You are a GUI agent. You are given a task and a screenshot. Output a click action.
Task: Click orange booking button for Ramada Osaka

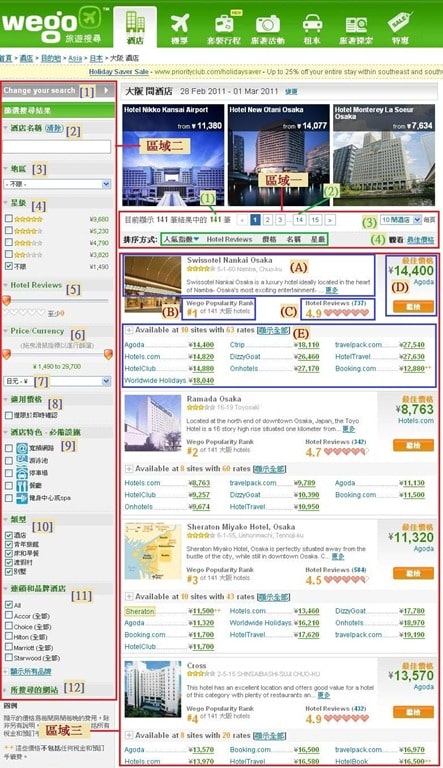click(x=413, y=445)
